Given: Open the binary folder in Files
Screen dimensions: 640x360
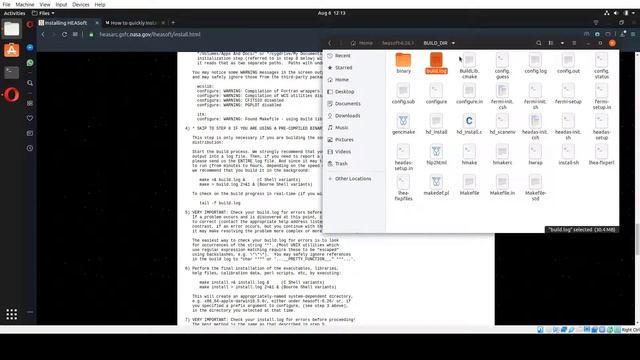Looking at the screenshot, I should (x=403, y=63).
